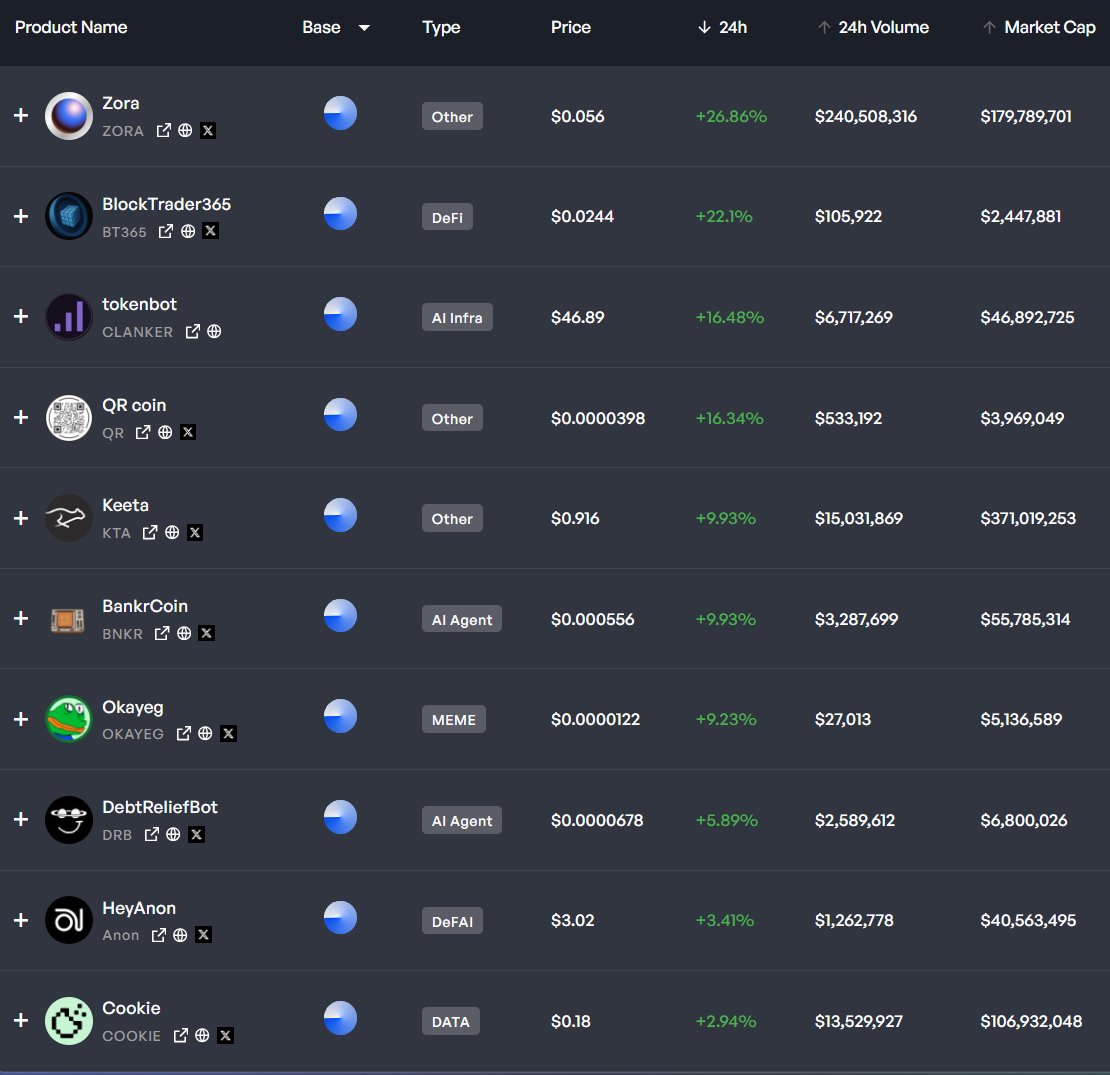Click Base chain icon in Zora row
Screen dimensions: 1110x1075
tap(341, 113)
